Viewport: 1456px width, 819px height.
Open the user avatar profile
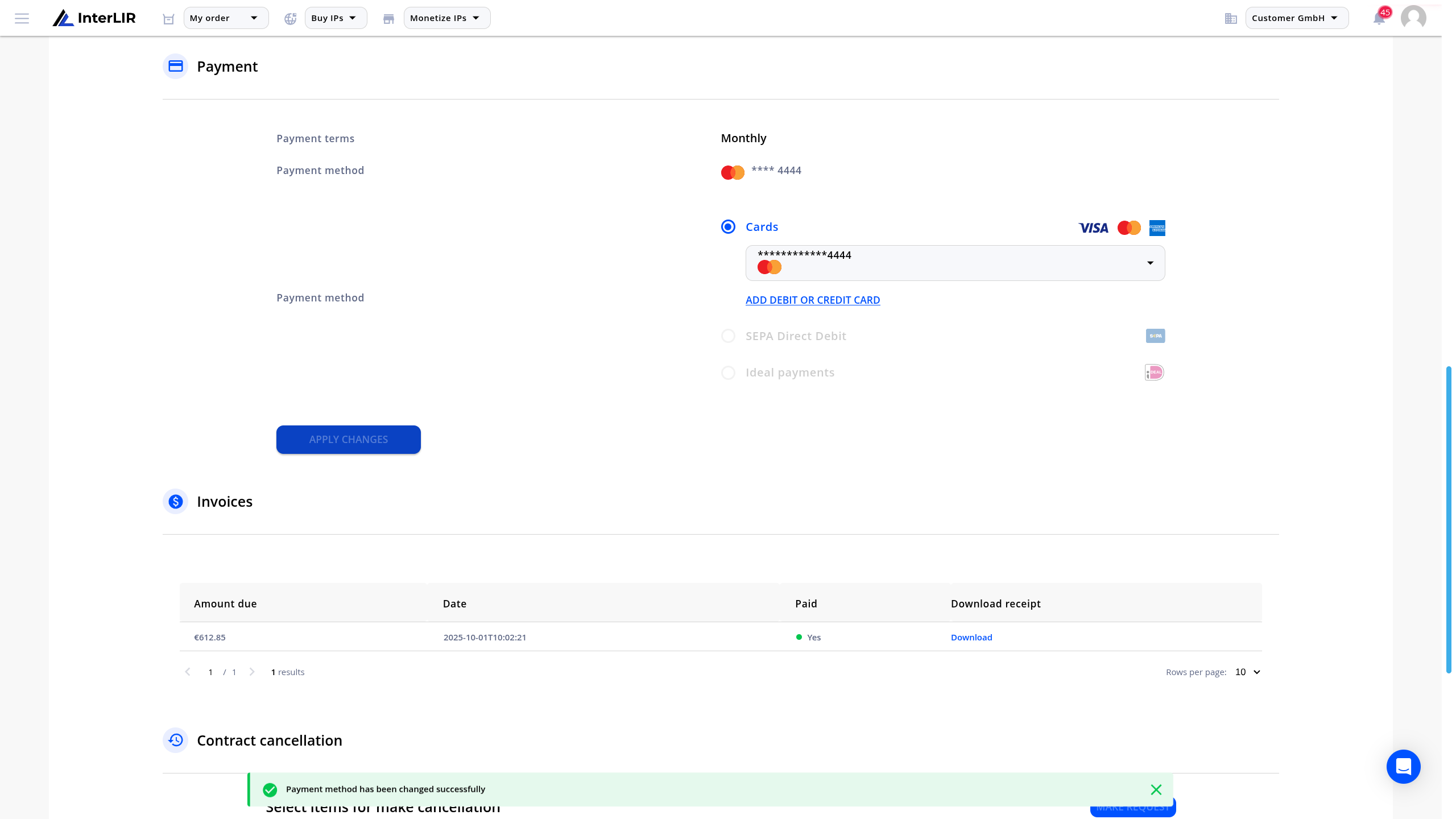[x=1413, y=18]
